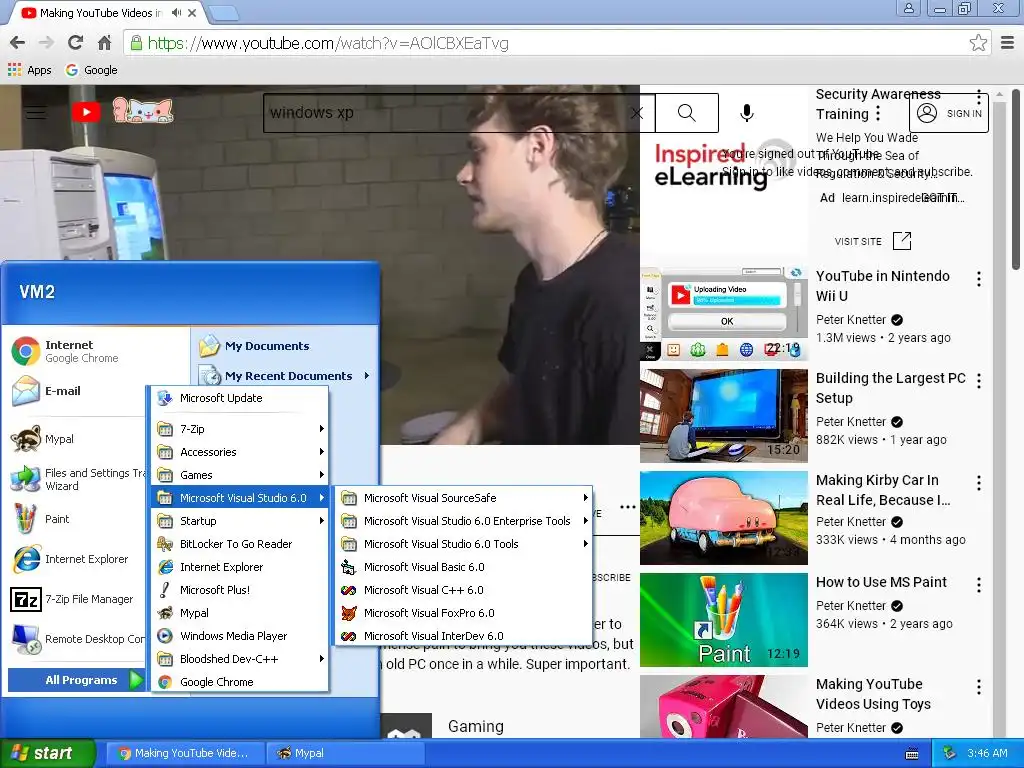The image size is (1024, 768).
Task: Open options for How to Use MS Paint
Action: [978, 585]
